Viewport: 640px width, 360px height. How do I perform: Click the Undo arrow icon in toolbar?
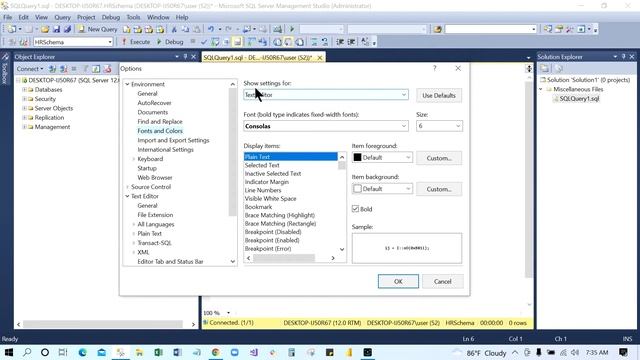[x=211, y=29]
